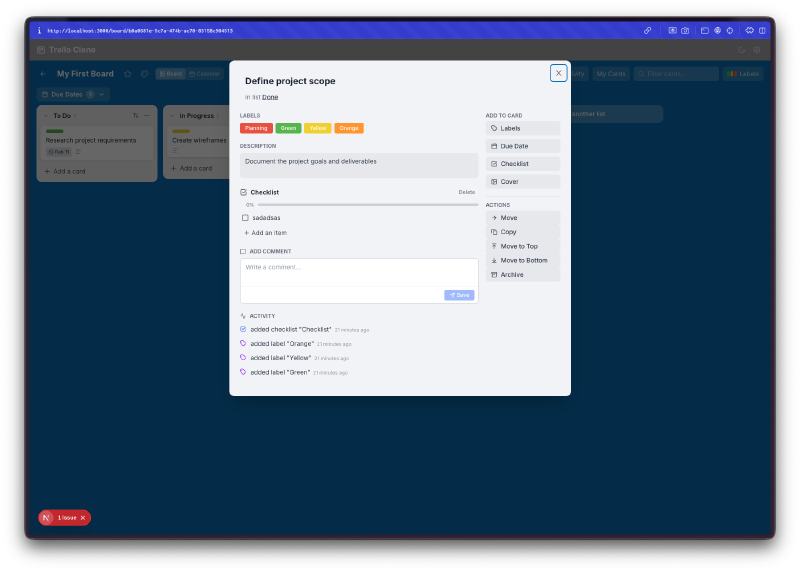
Task: Check the 'sadadsas' checklist item
Action: 245,217
